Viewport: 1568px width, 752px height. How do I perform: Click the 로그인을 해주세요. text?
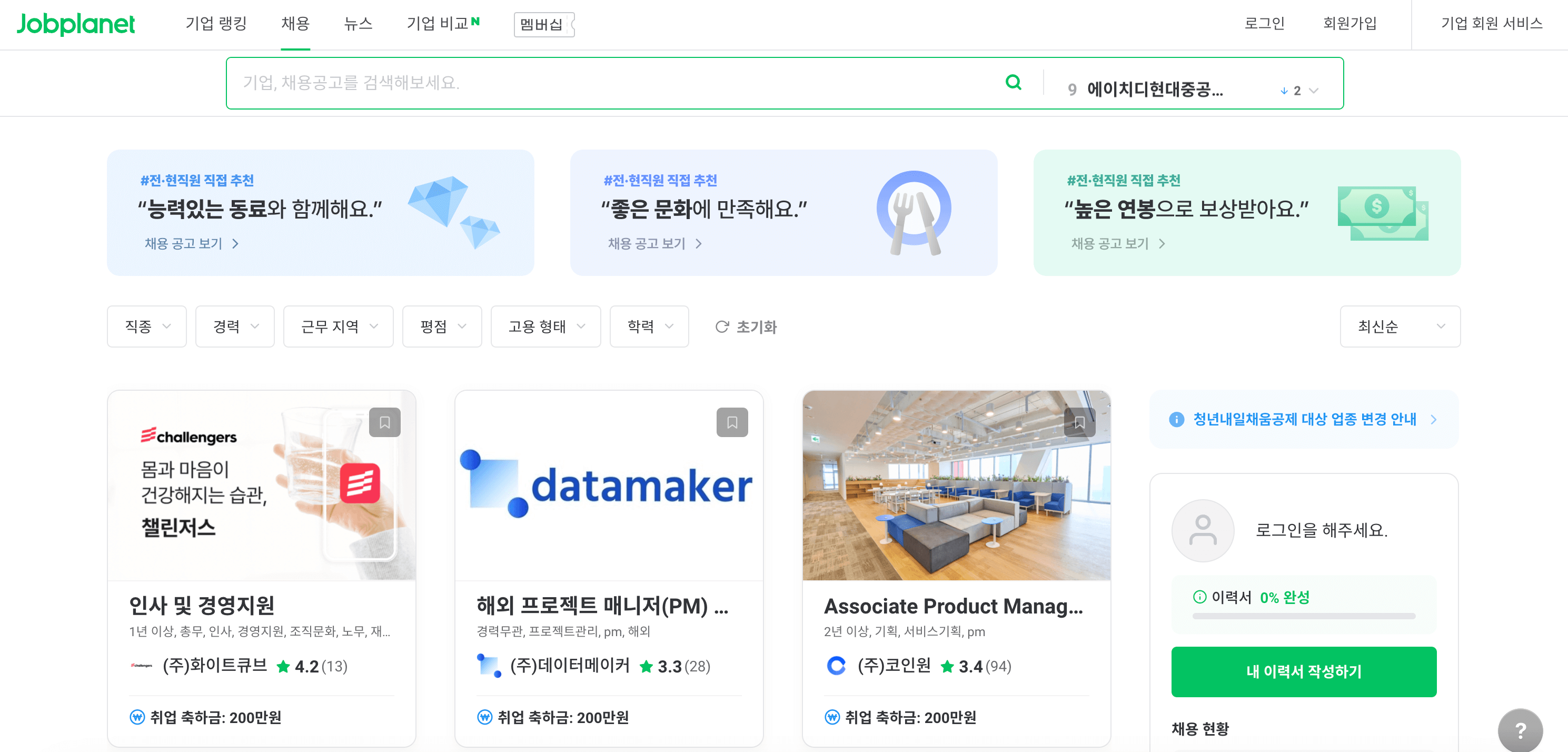(x=1322, y=530)
